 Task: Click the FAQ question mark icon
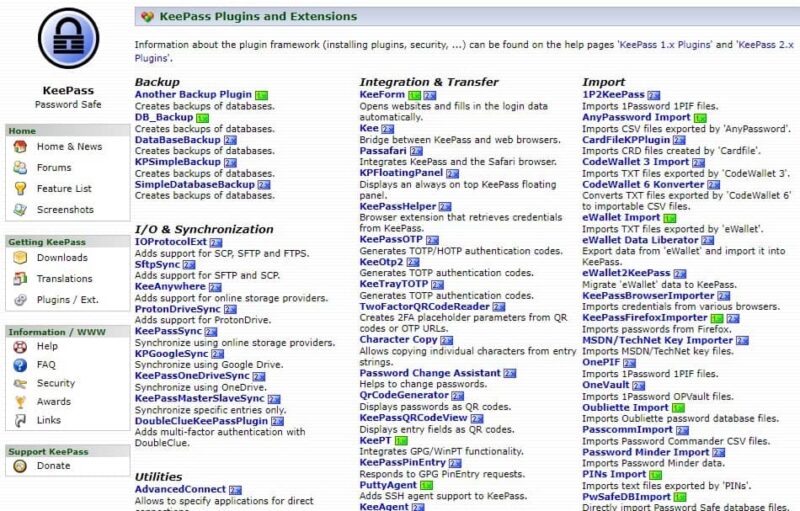point(20,365)
